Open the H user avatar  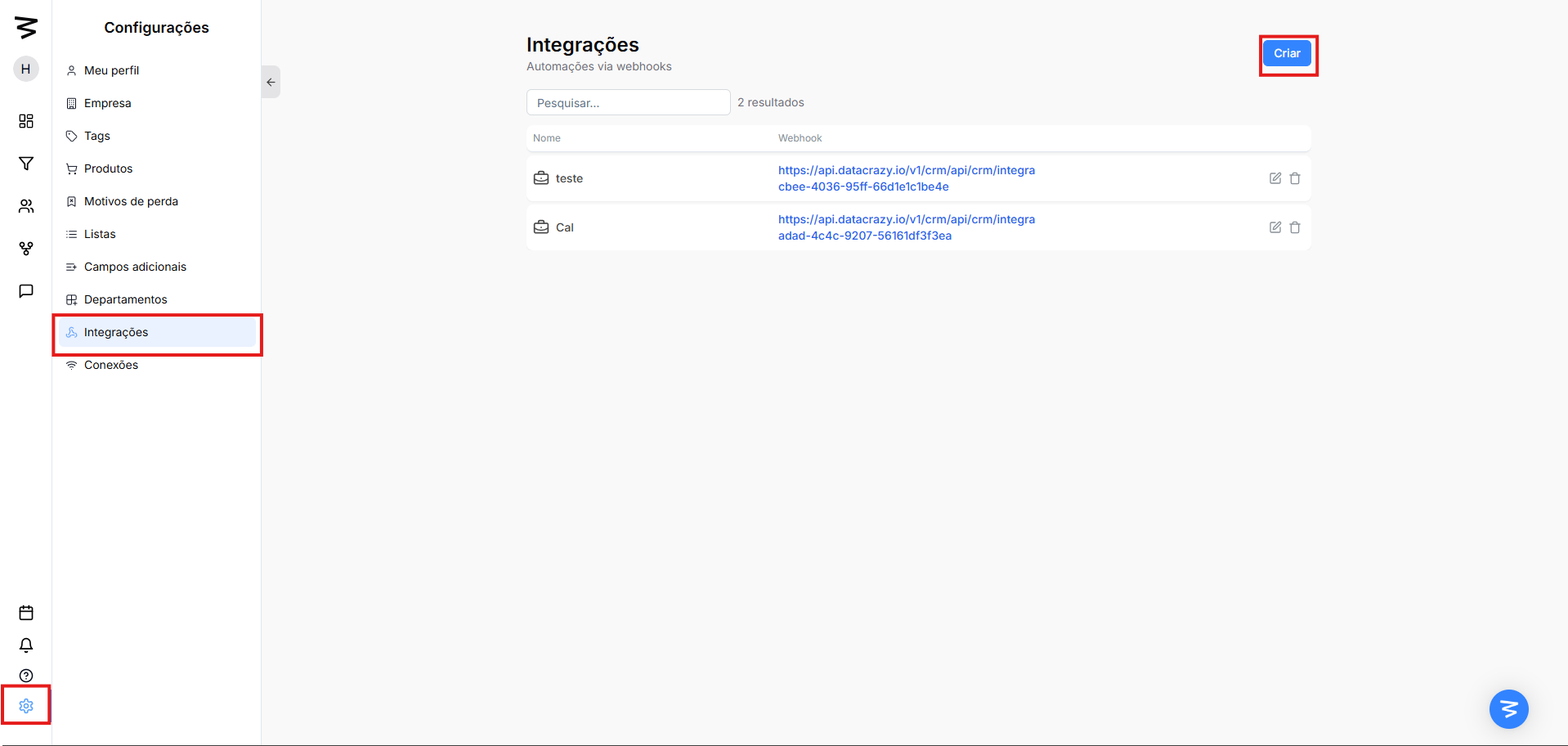click(x=26, y=69)
